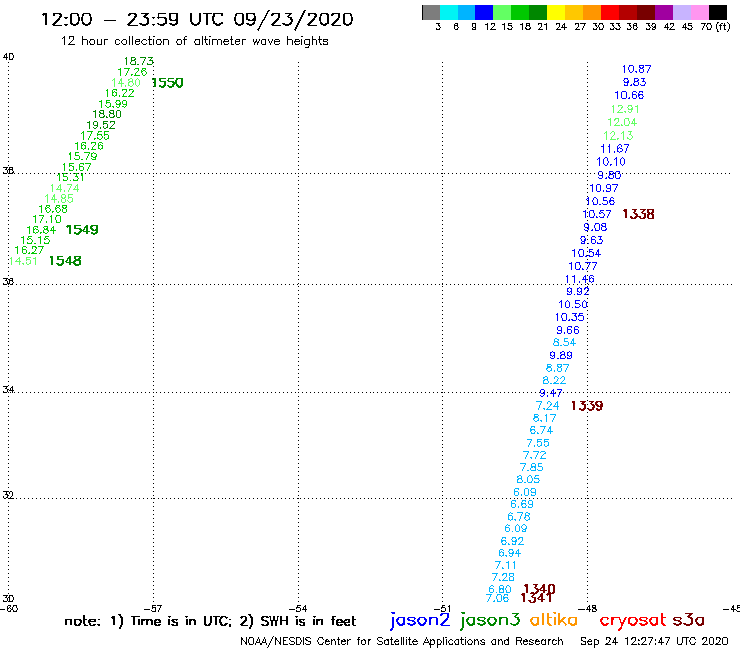This screenshot has height=650, width=740.
Task: Click the 7.24 reading beside 1339
Action: click(x=547, y=406)
